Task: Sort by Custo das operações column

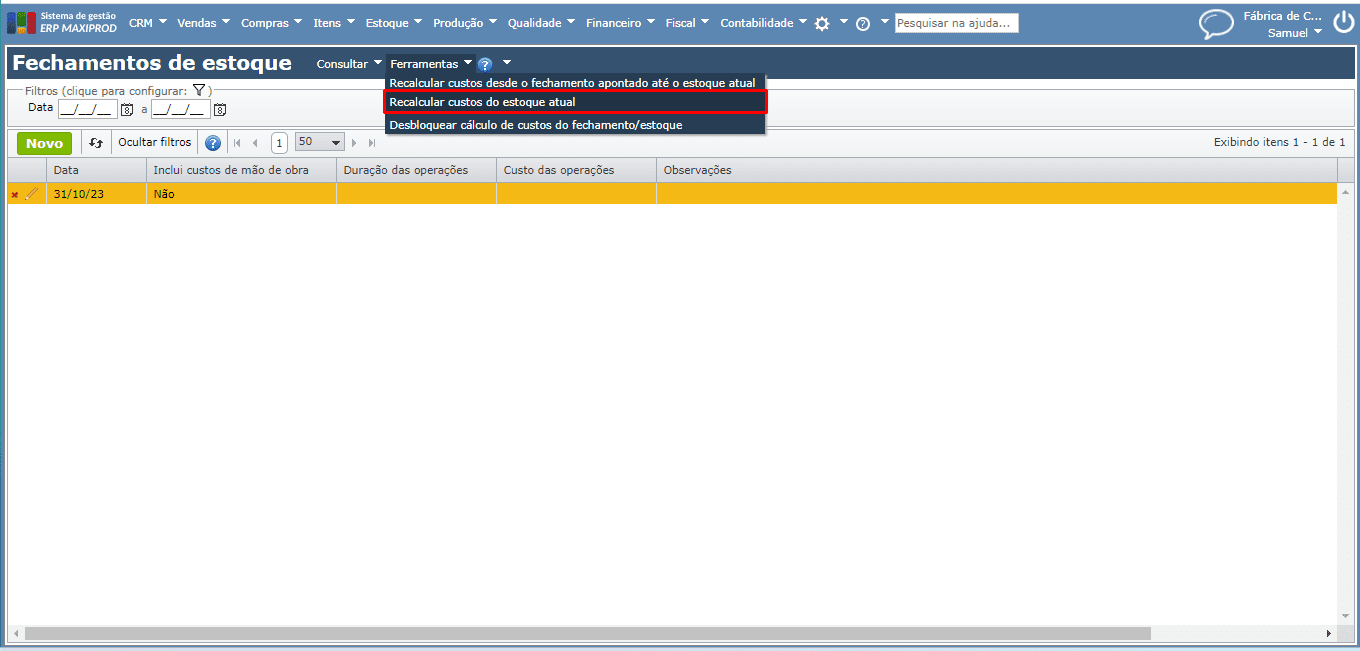Action: (x=576, y=170)
